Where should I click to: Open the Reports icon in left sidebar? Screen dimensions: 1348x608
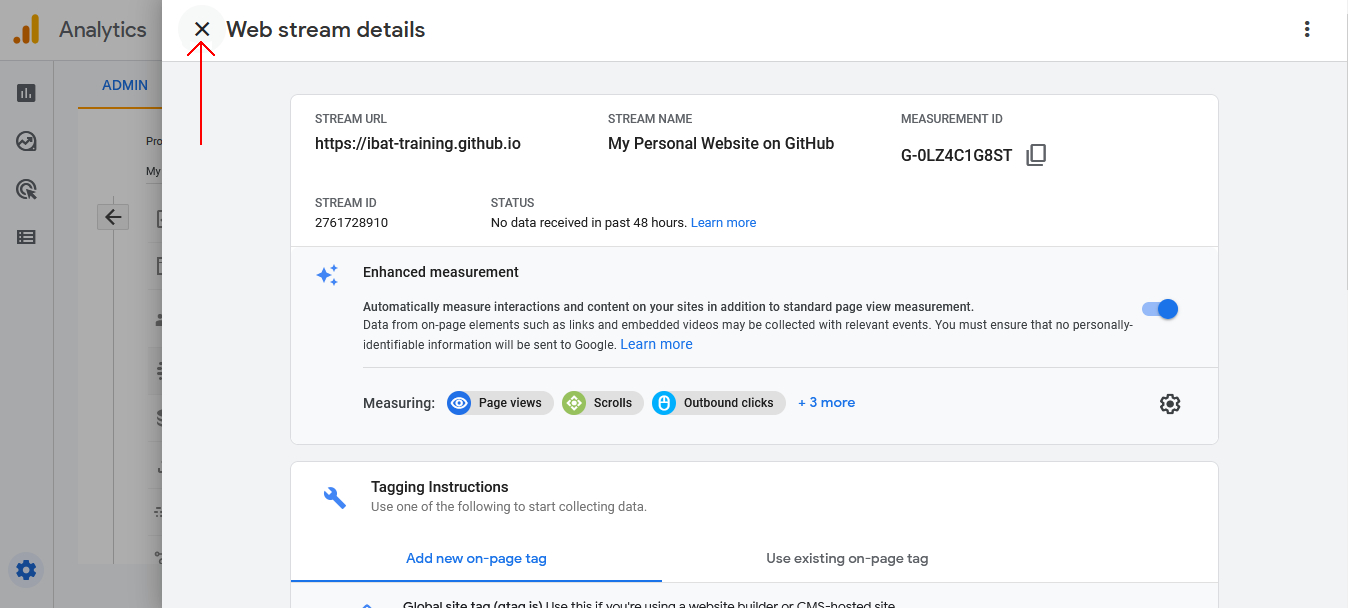click(x=26, y=93)
